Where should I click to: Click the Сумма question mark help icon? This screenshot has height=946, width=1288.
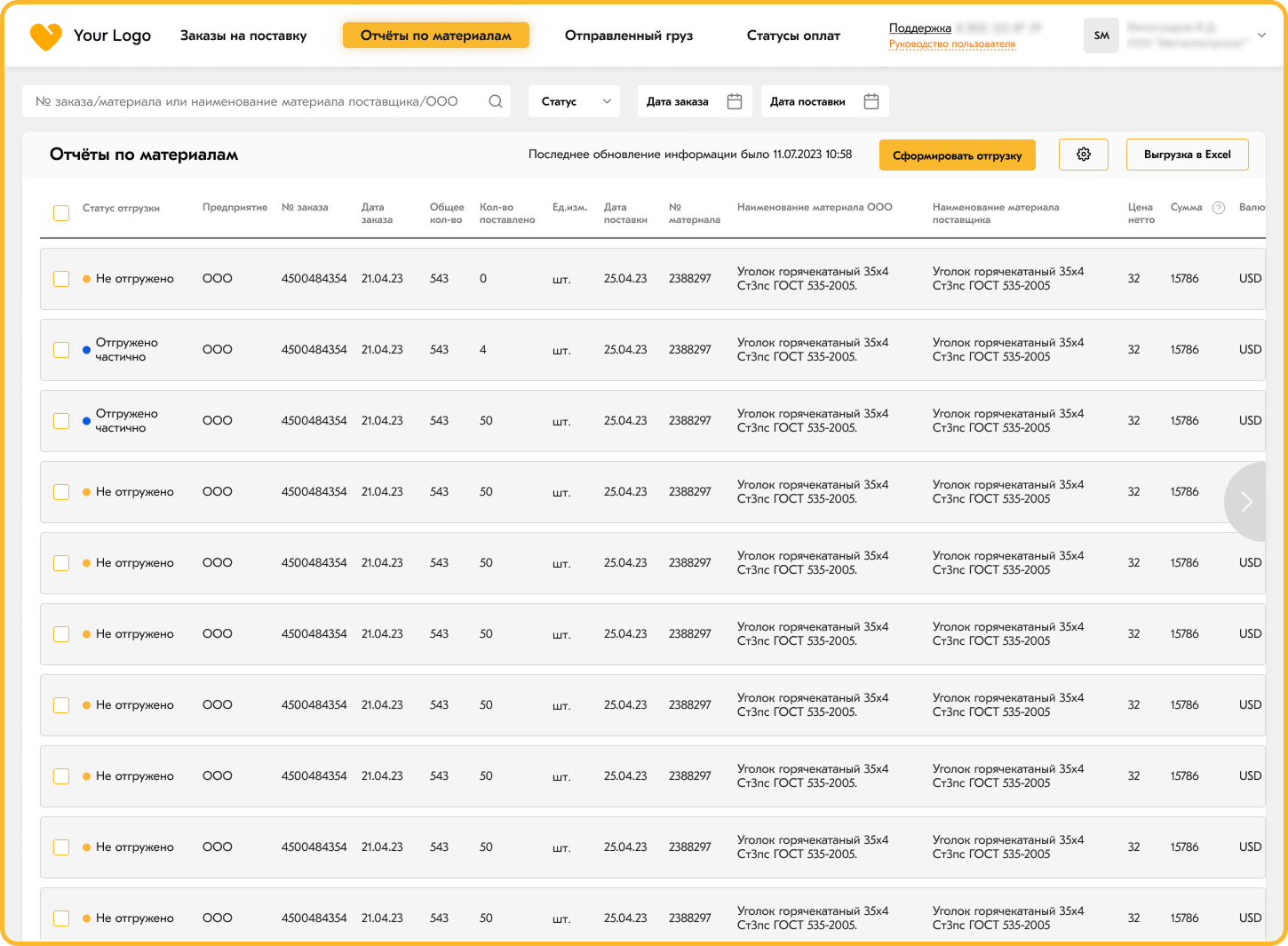point(1219,208)
